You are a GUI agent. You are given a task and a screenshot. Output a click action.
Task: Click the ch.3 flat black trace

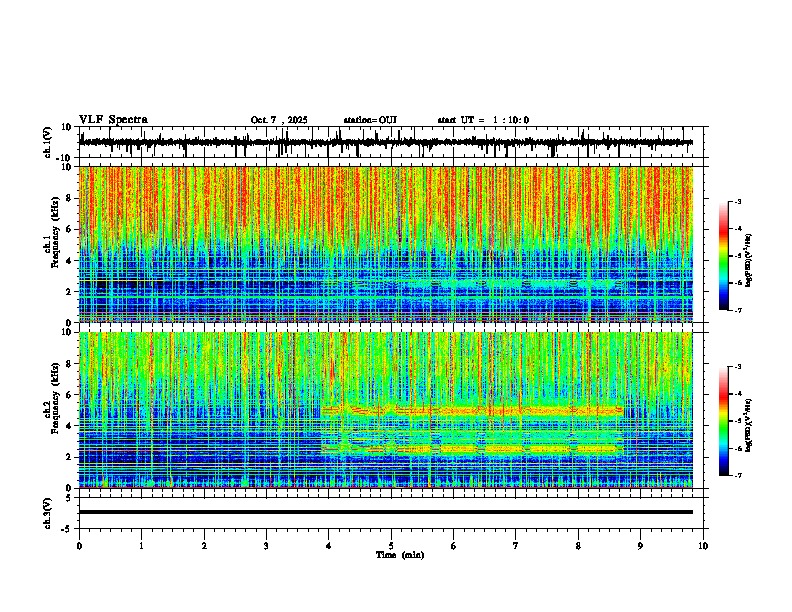385,512
